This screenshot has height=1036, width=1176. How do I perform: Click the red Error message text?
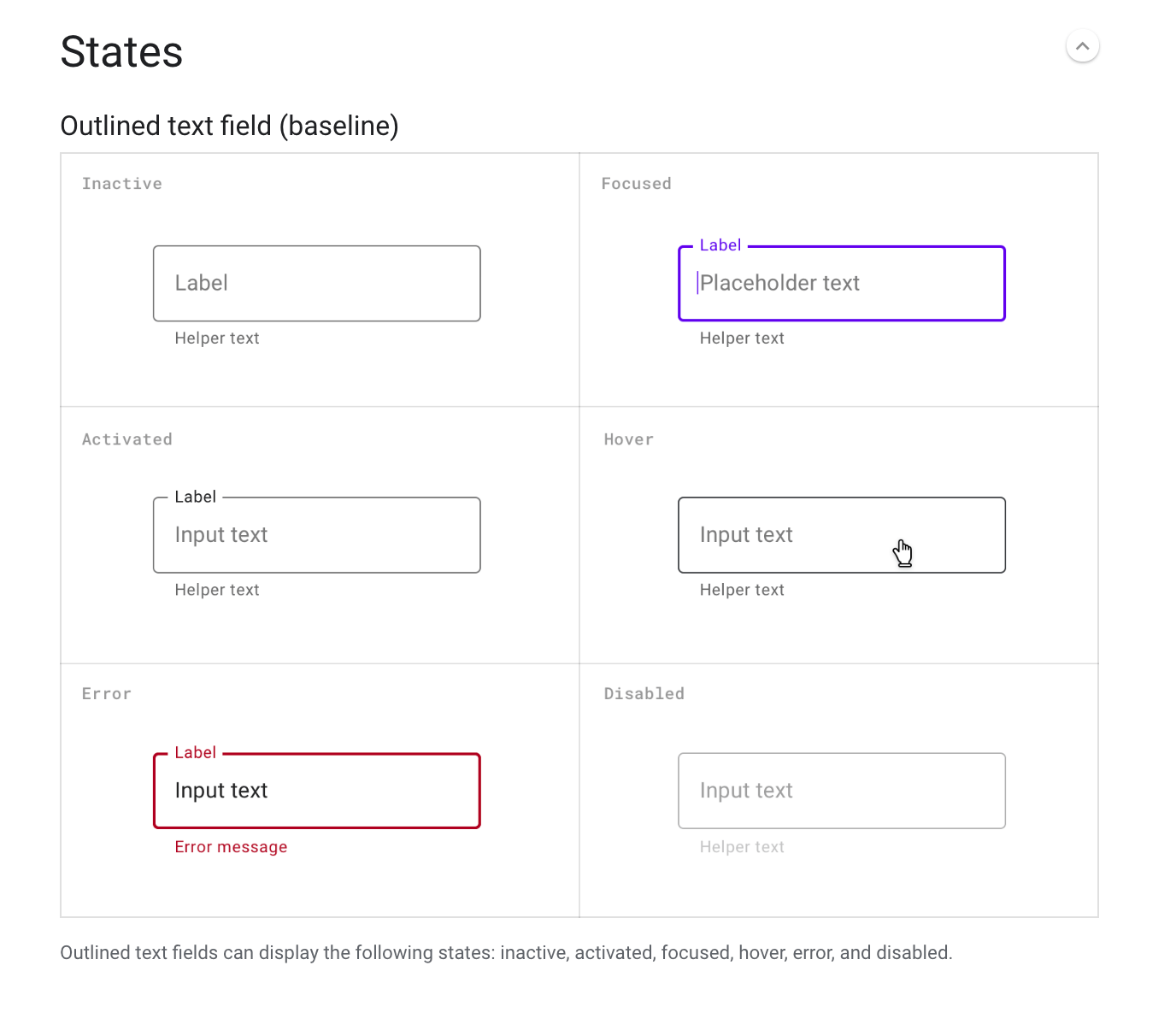(231, 847)
